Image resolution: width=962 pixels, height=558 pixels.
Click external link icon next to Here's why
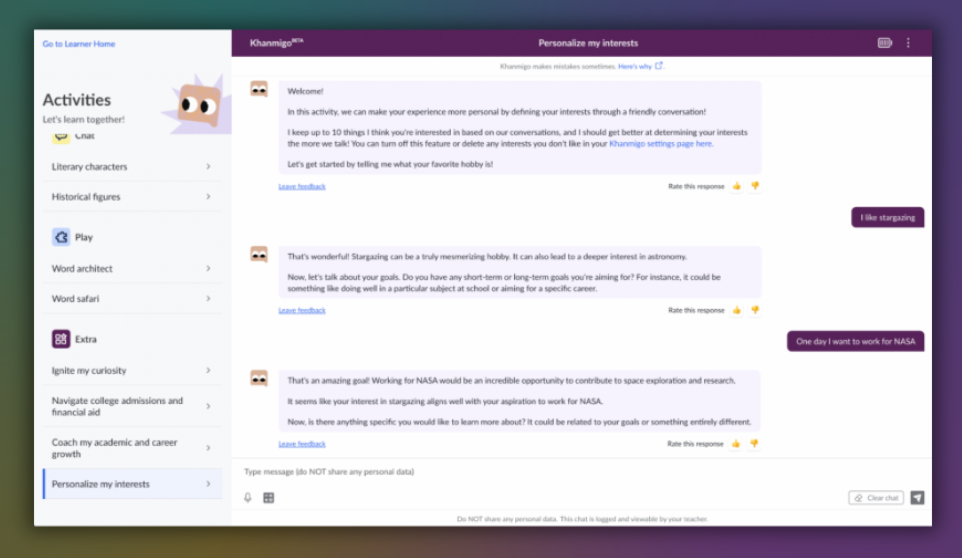(x=659, y=66)
